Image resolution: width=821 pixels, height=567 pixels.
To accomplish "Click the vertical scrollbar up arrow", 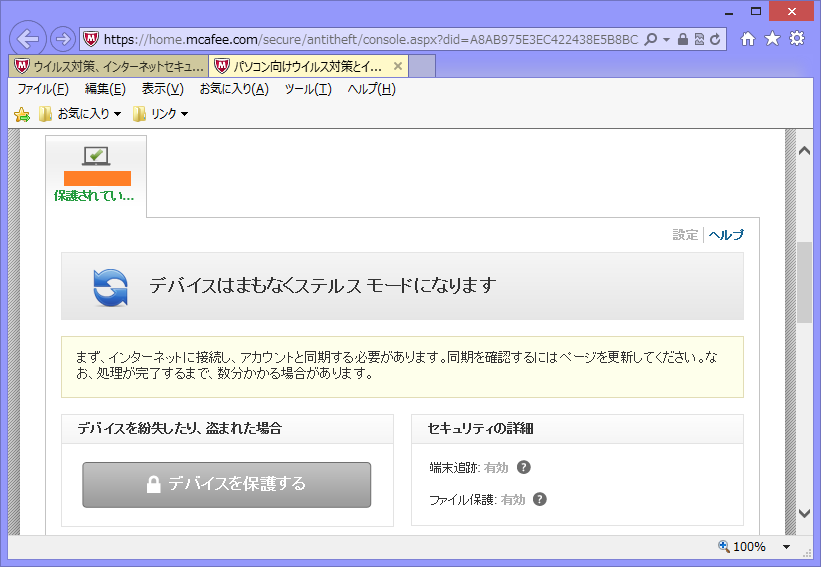I will tap(804, 151).
